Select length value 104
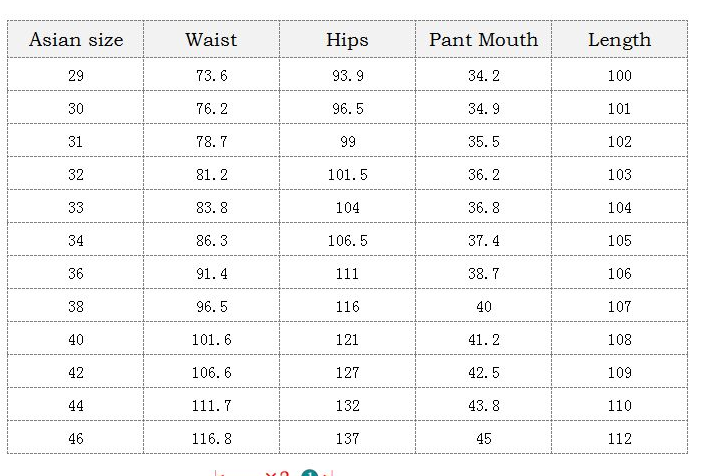Screen dimensions: 720x476 pos(619,208)
